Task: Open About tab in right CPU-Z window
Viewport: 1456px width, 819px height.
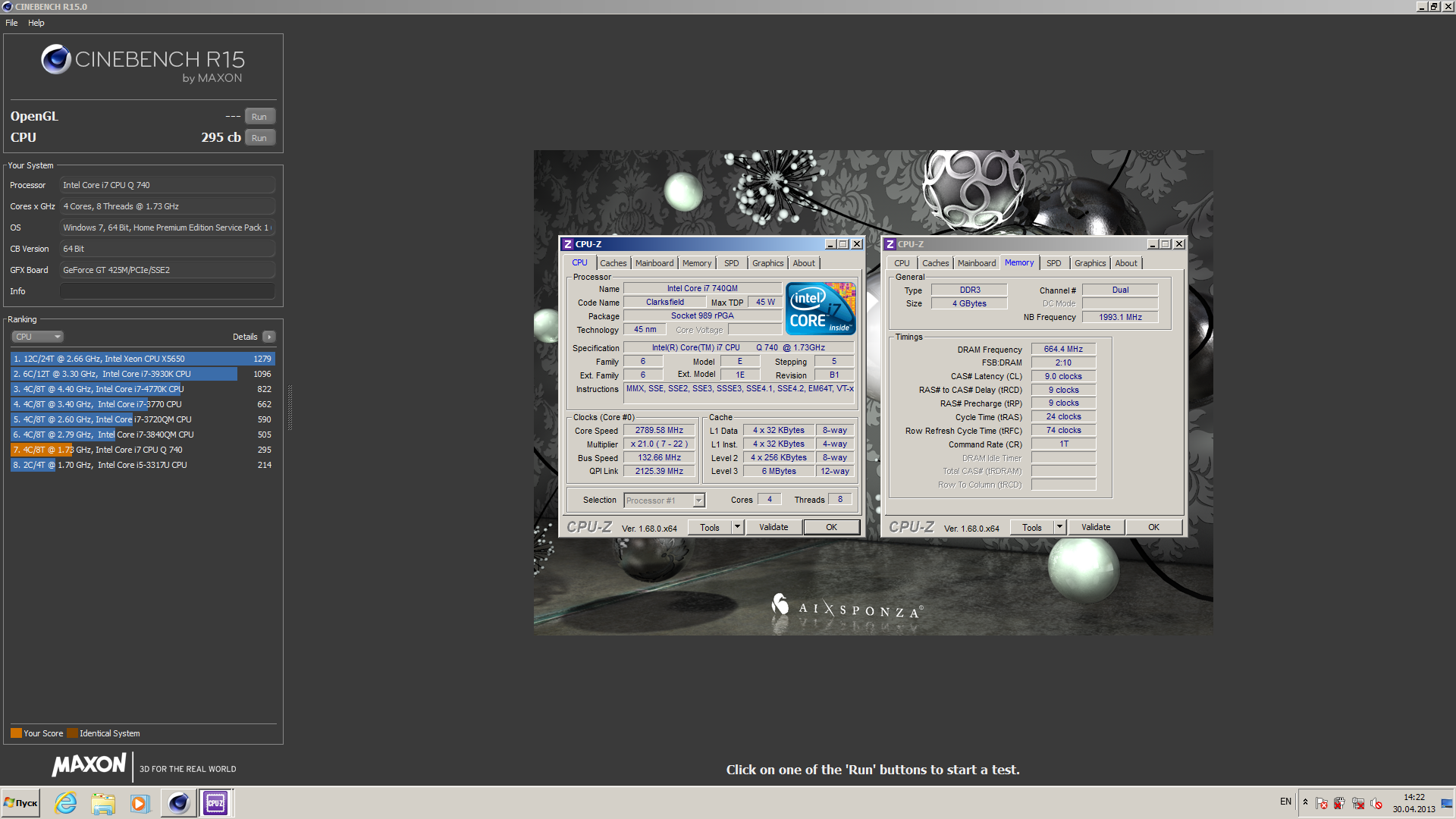Action: tap(1126, 263)
